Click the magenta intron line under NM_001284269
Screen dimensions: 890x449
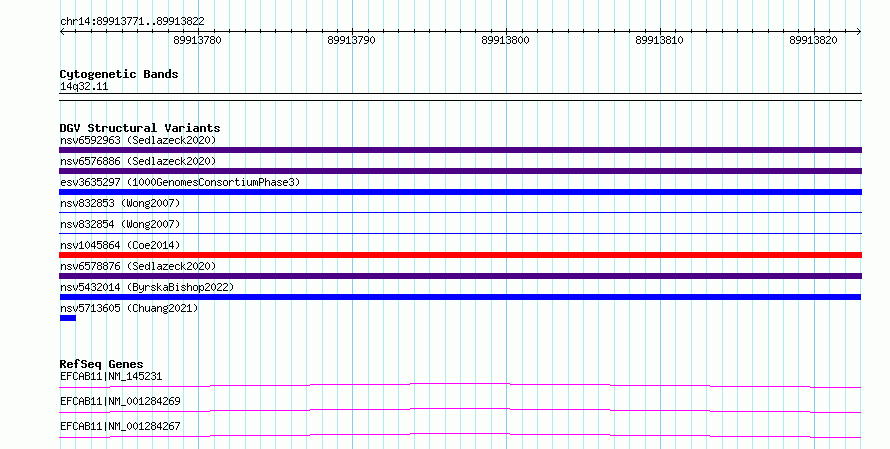(460, 411)
